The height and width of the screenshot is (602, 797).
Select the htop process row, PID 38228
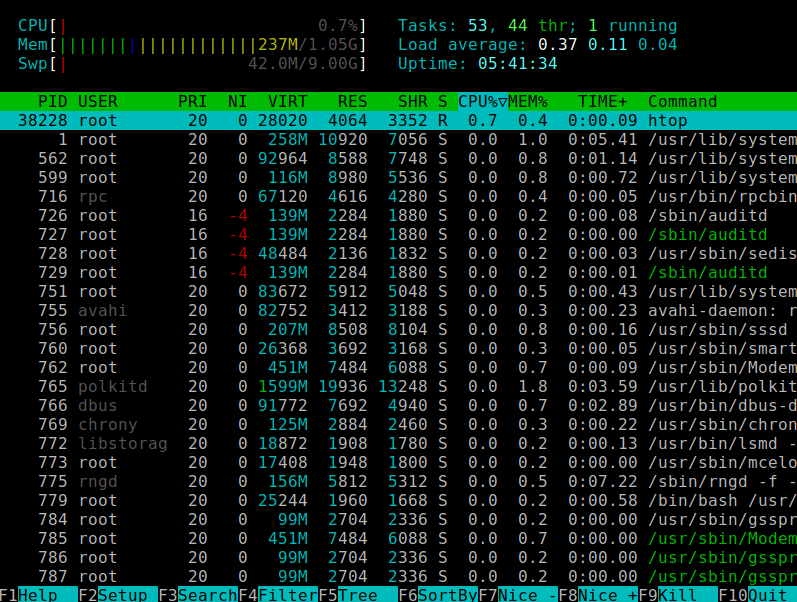[x=398, y=120]
